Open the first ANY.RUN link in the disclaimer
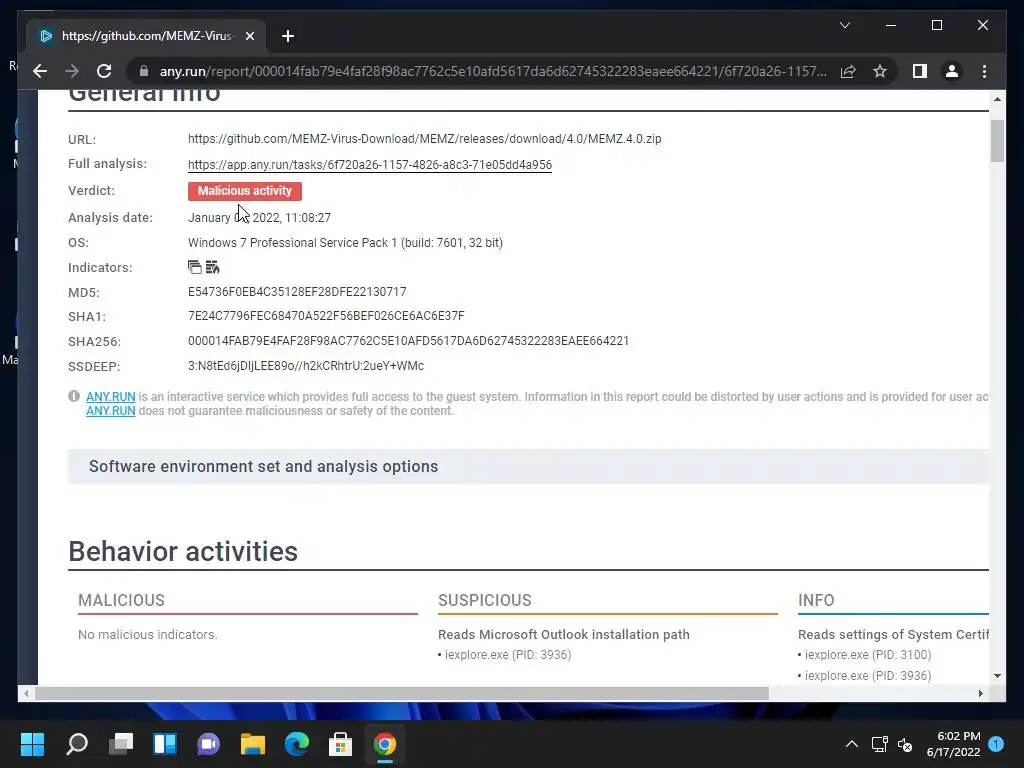This screenshot has width=1024, height=768. pyautogui.click(x=110, y=396)
